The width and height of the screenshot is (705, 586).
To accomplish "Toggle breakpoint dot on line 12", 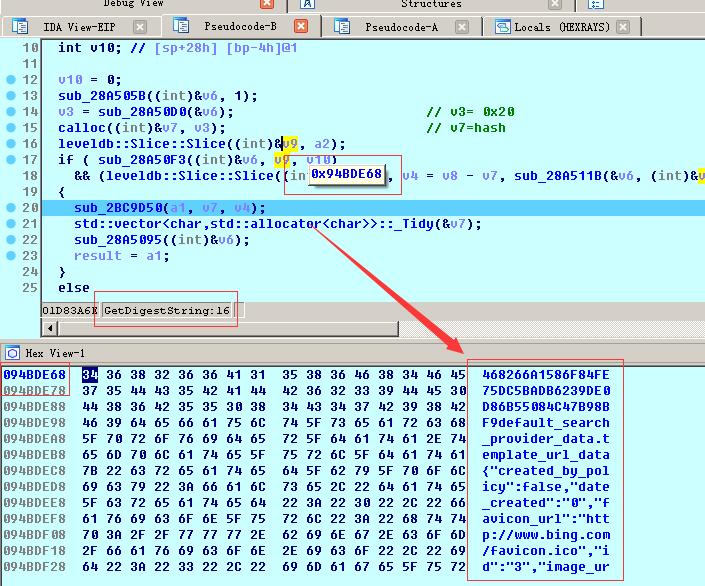I will pyautogui.click(x=11, y=80).
